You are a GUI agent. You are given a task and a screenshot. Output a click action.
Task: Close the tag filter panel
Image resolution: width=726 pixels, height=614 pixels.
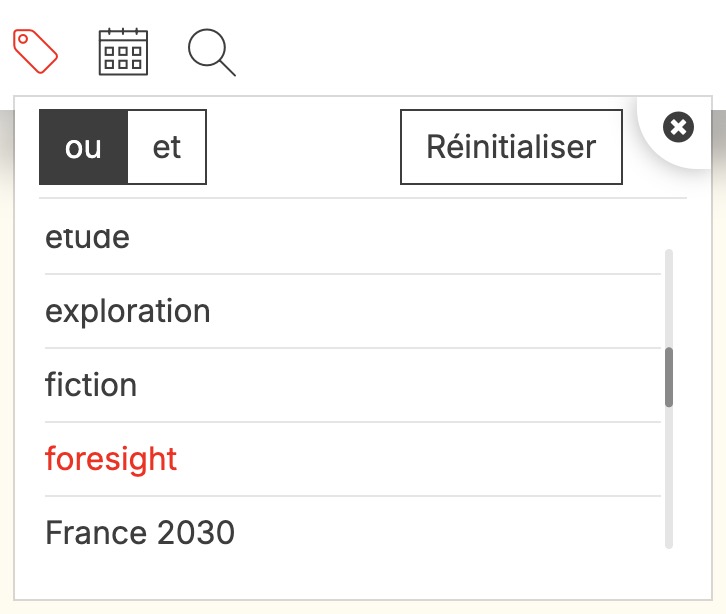click(x=678, y=127)
